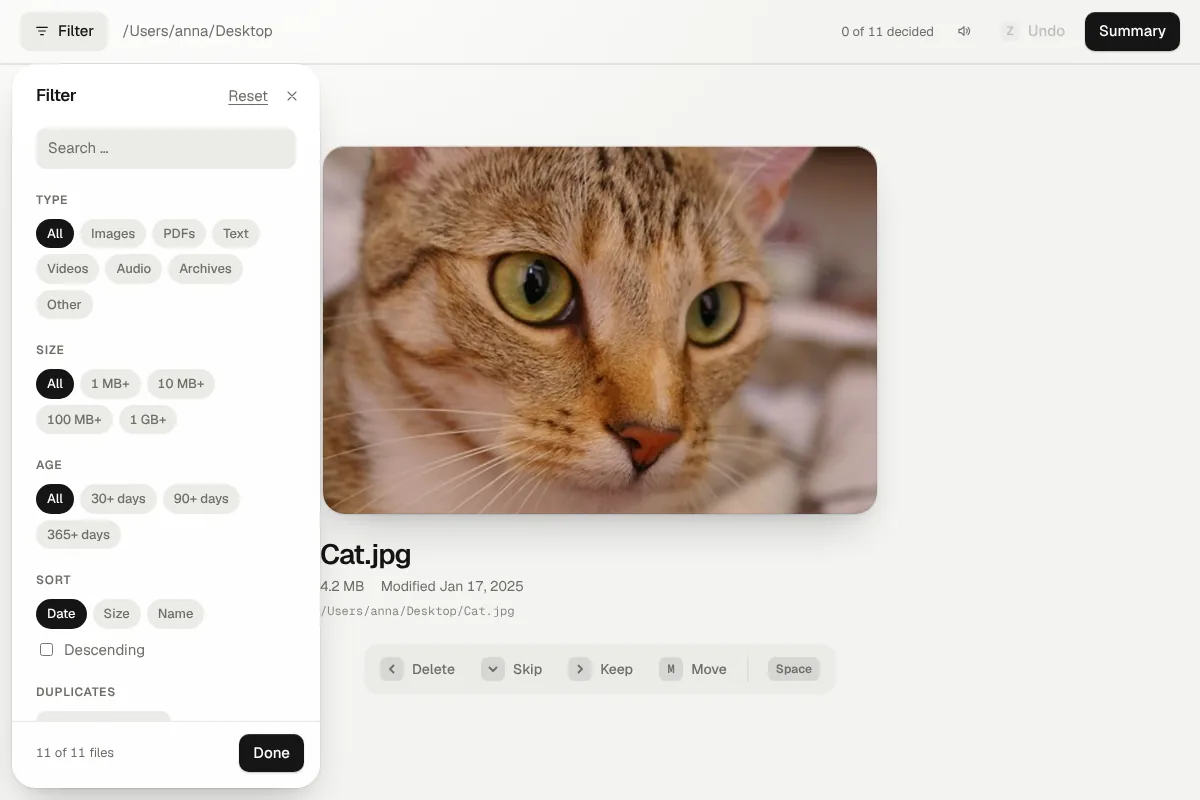The image size is (1200, 800).
Task: Toggle the sound speaker icon
Action: coord(964,31)
